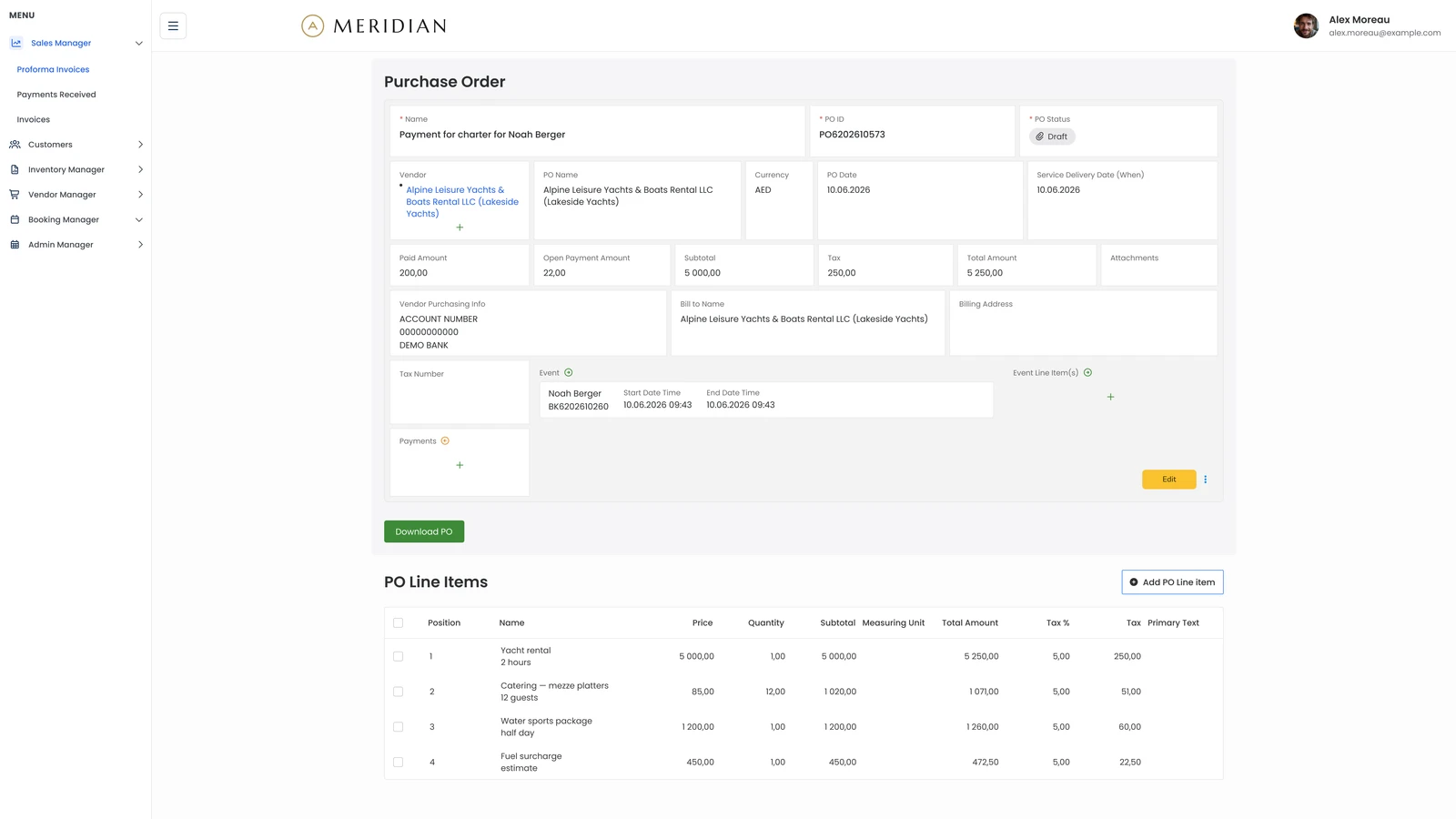Click the Vendor Manager cart icon
Screen dimensions: 1456x819
15,195
